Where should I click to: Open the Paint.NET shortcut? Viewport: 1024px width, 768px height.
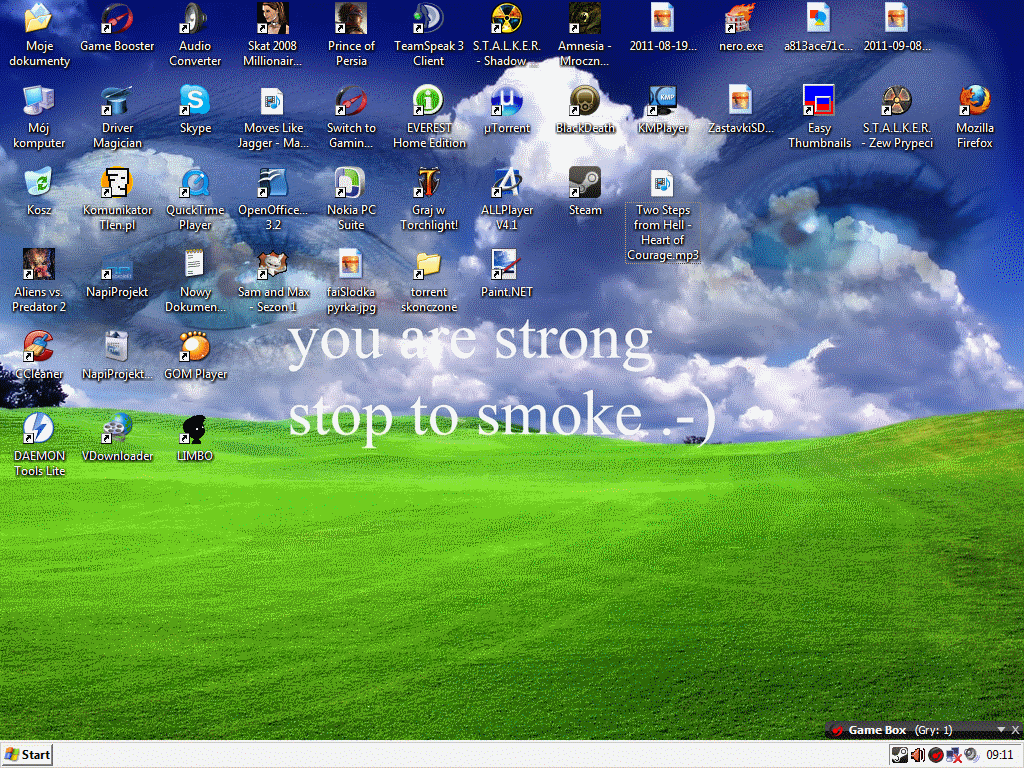tap(507, 265)
